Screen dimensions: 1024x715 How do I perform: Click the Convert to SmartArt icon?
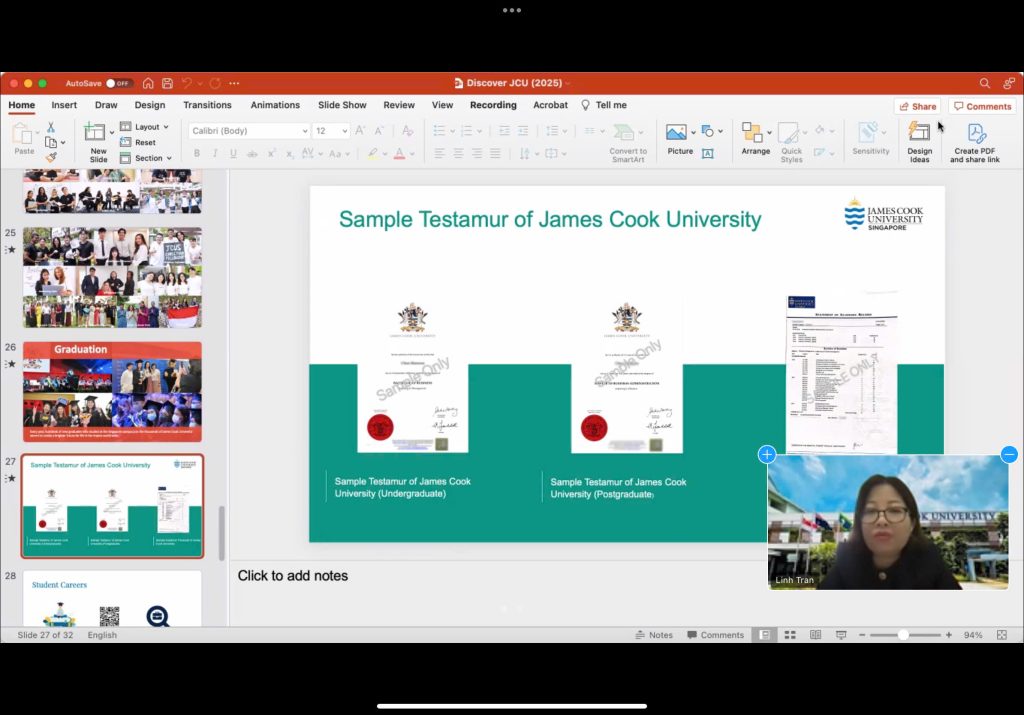(625, 133)
